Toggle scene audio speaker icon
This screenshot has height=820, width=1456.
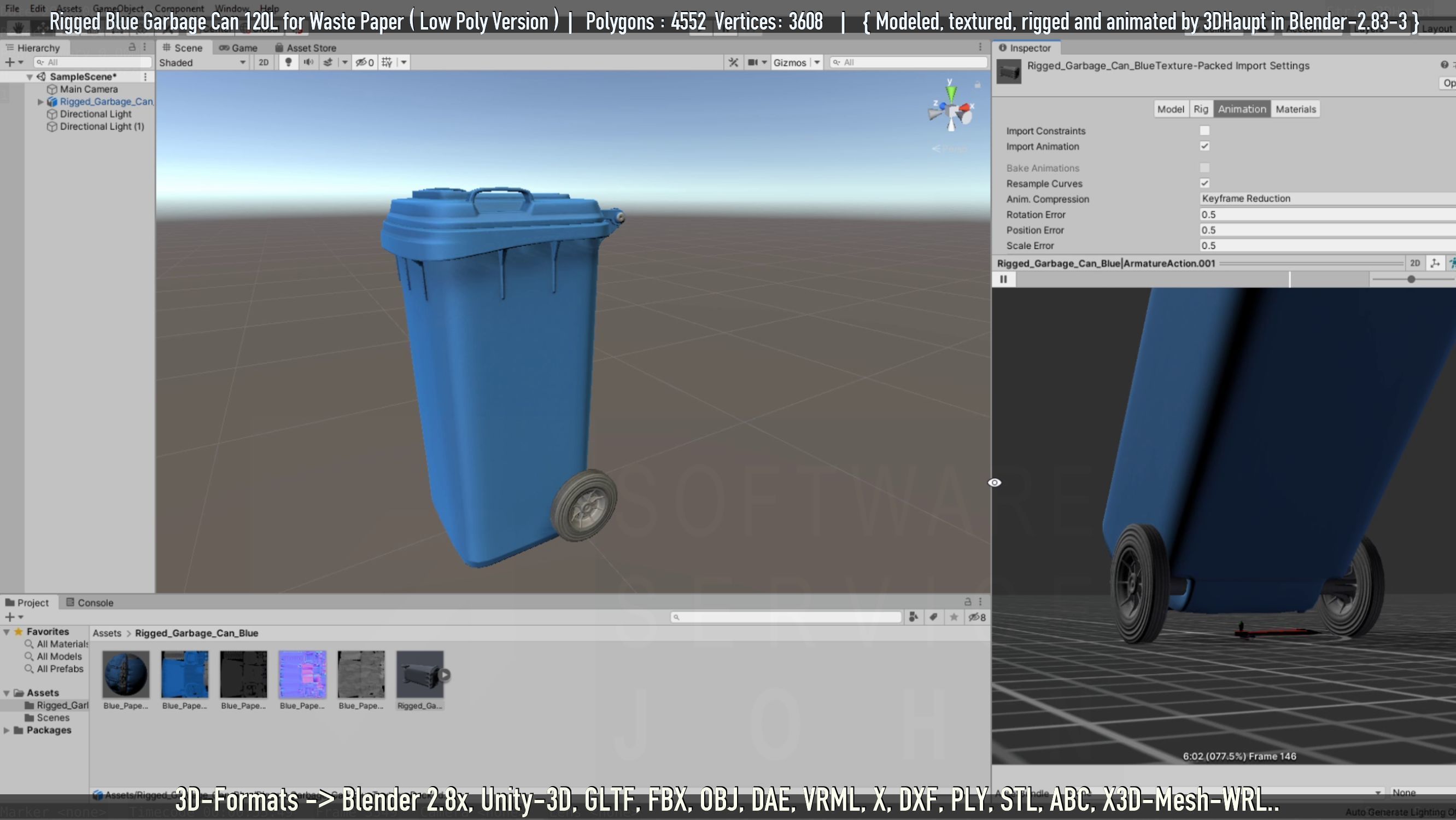pyautogui.click(x=308, y=62)
